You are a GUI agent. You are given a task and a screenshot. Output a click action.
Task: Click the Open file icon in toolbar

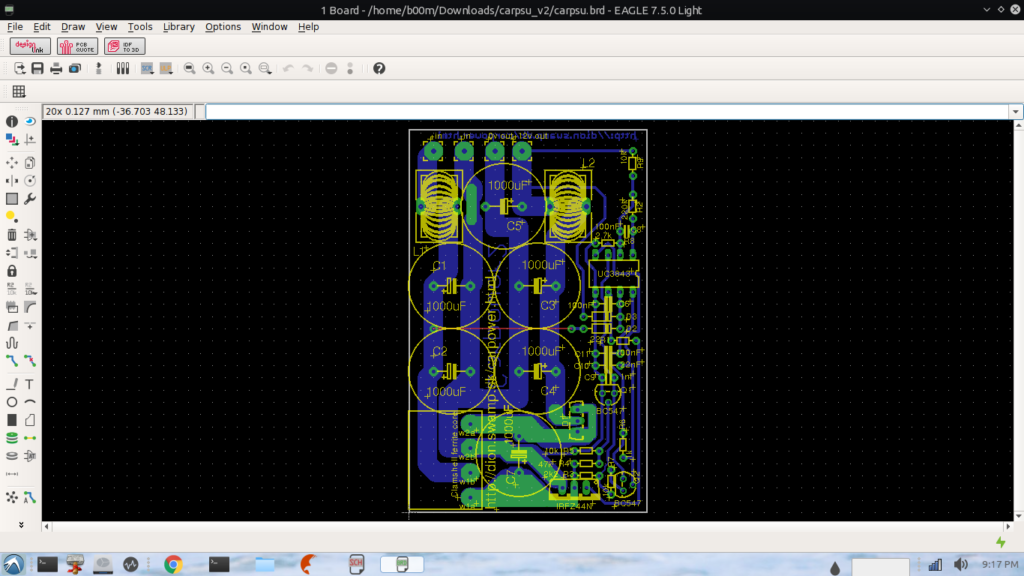19,69
